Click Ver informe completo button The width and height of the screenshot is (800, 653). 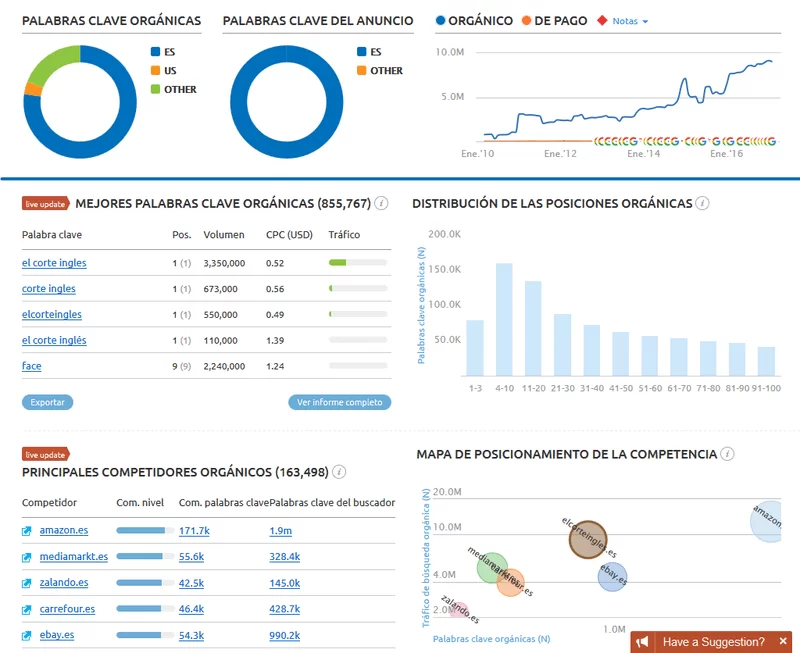click(340, 402)
